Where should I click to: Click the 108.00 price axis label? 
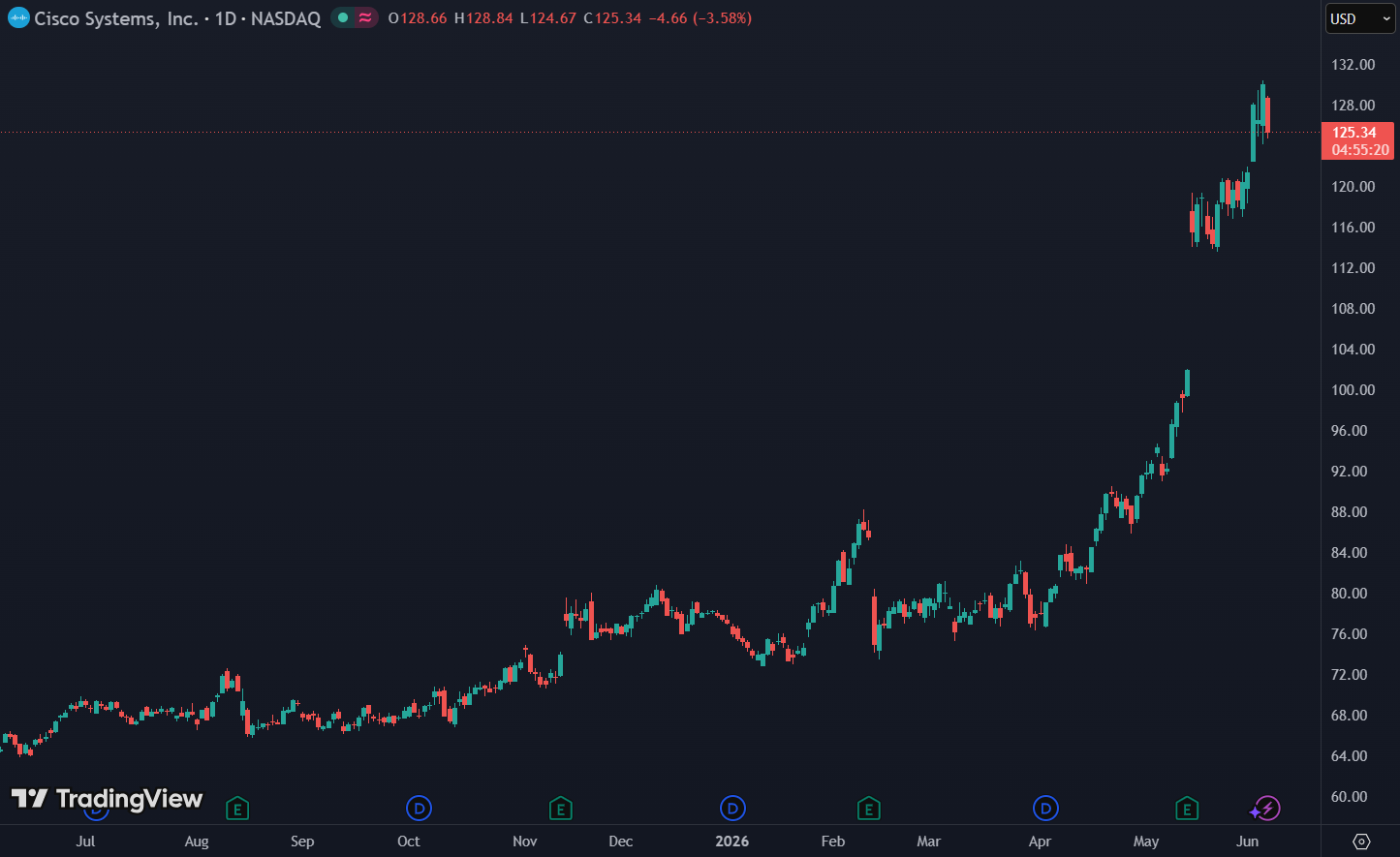pyautogui.click(x=1353, y=309)
